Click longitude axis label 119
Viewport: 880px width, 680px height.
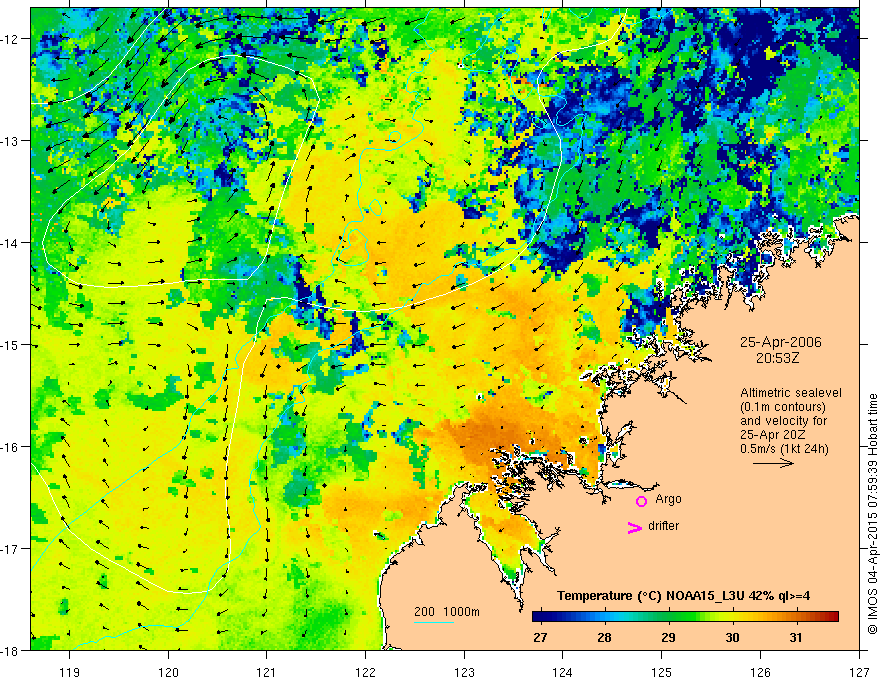tap(70, 672)
